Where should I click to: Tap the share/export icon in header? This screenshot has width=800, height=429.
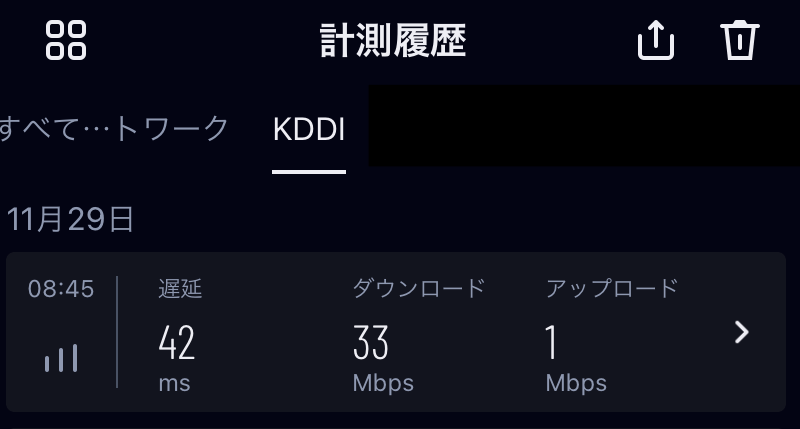(656, 40)
